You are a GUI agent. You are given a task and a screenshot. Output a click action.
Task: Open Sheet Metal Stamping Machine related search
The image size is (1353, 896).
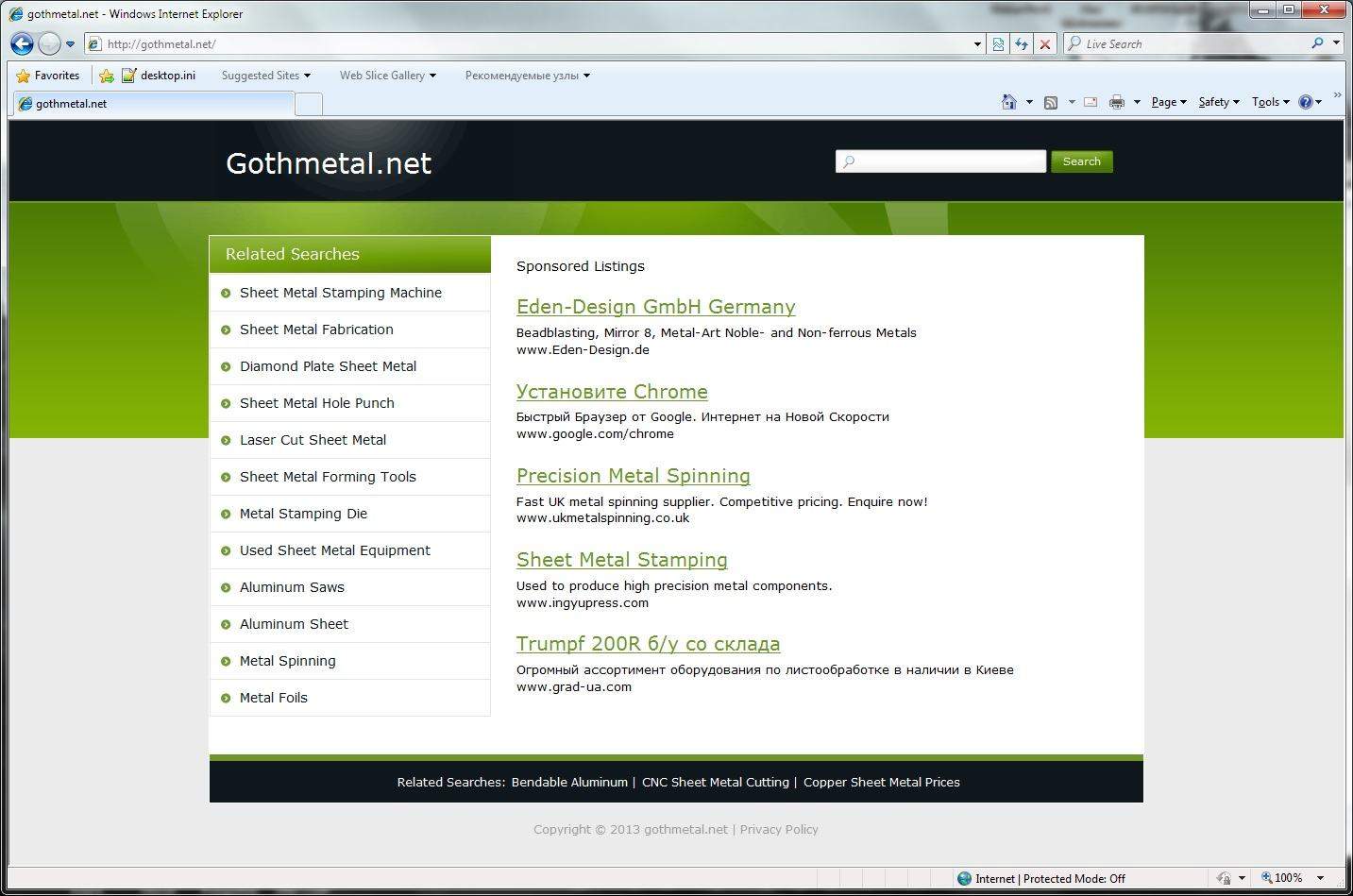[x=341, y=293]
